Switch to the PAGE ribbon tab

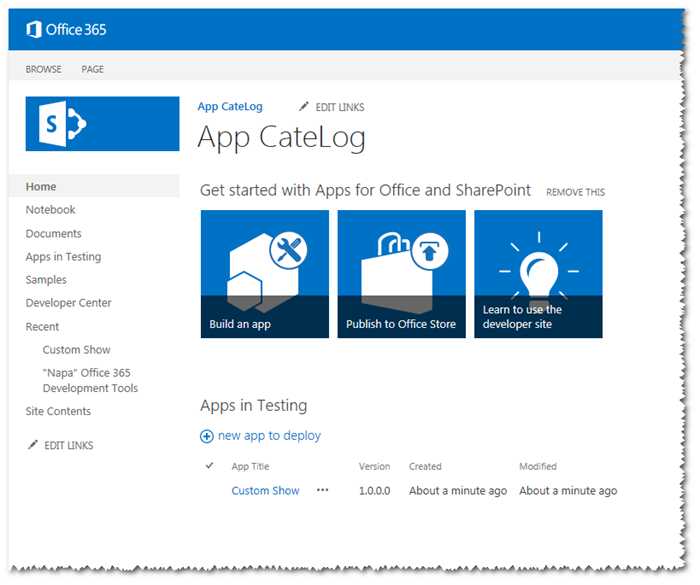92,69
